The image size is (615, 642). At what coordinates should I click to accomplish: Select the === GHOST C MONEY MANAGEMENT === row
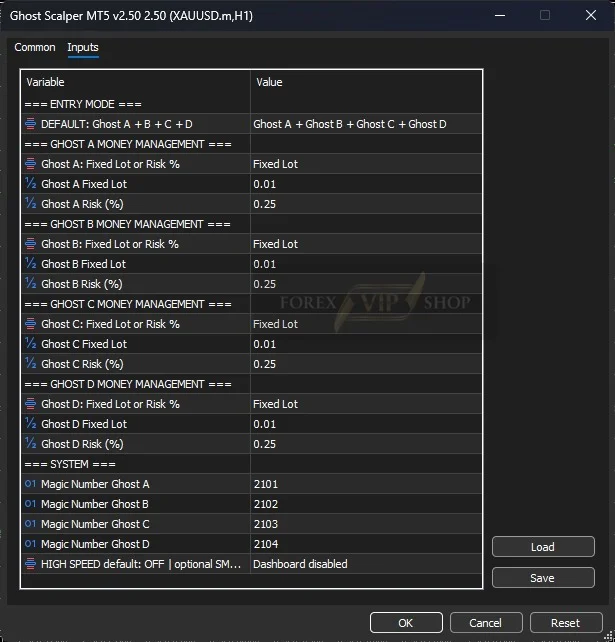pos(251,304)
